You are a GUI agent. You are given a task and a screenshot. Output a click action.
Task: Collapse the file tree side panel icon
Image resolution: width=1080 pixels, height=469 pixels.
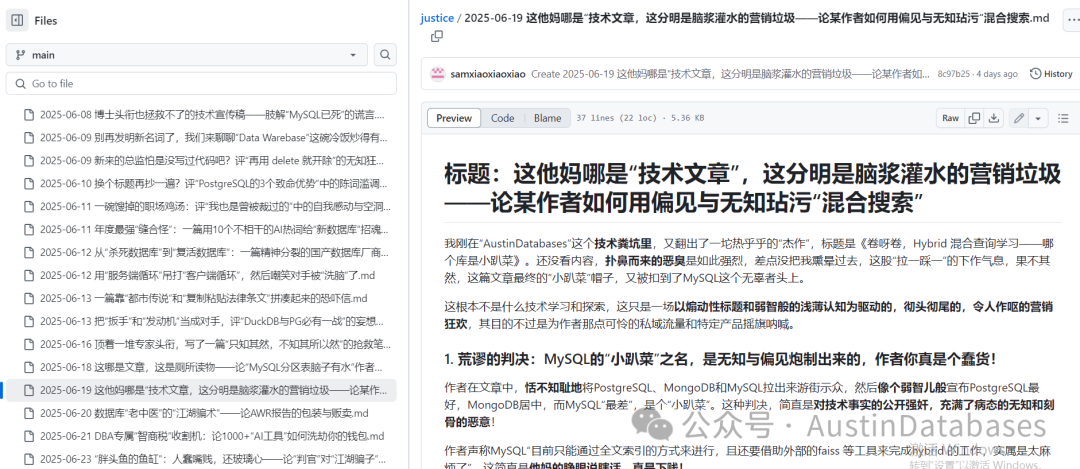click(x=17, y=21)
